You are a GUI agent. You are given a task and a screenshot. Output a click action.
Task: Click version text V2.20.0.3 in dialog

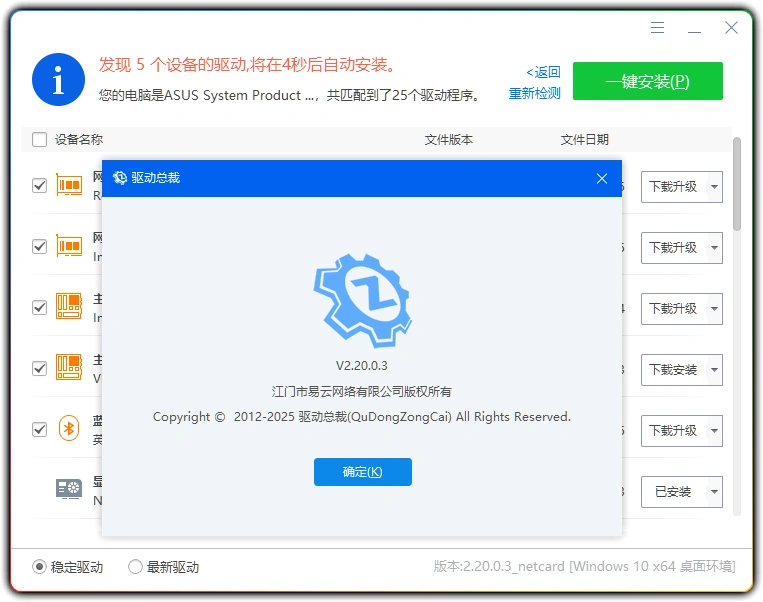(x=362, y=365)
